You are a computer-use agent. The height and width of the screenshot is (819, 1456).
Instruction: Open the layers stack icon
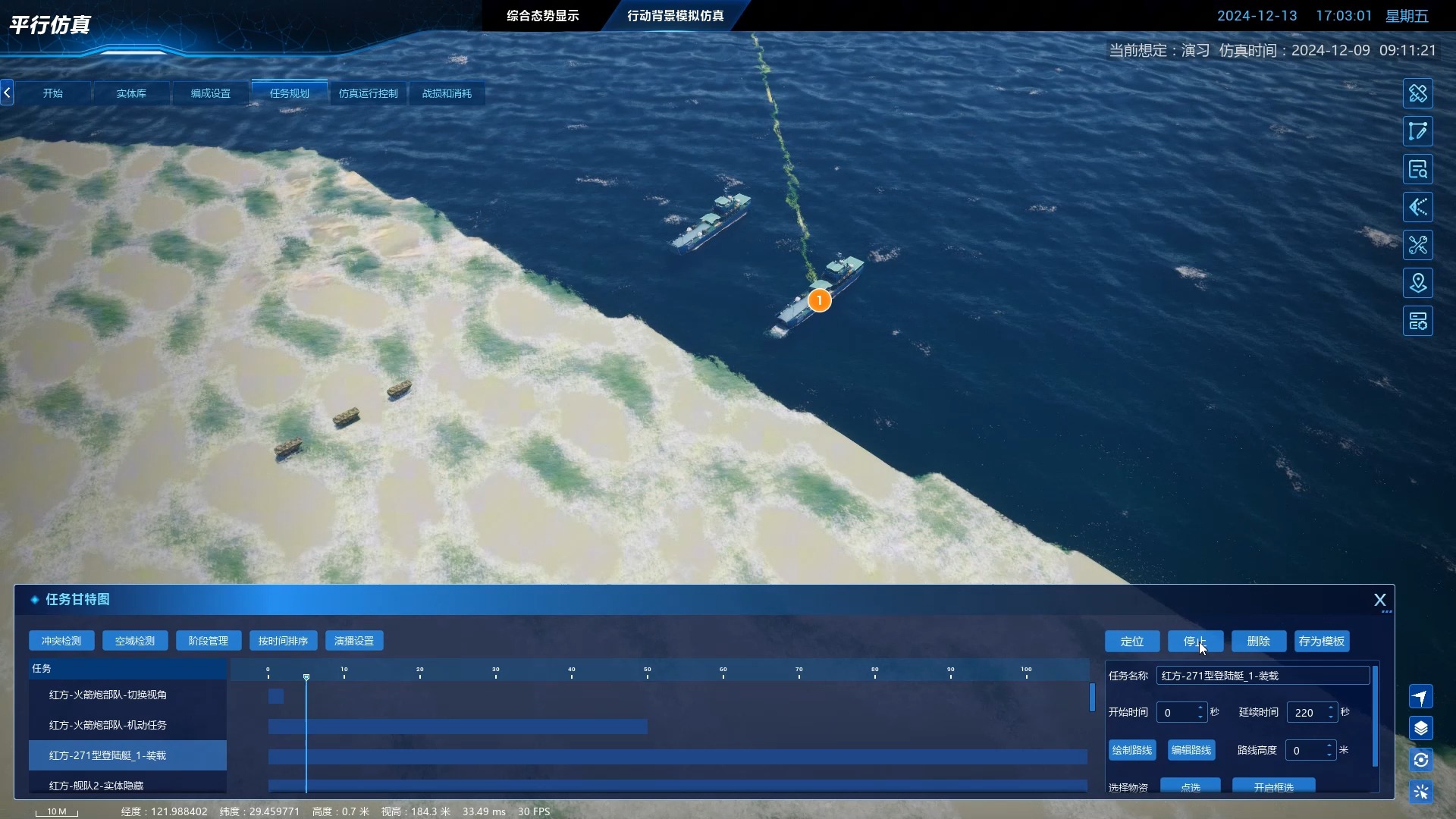coord(1421,729)
